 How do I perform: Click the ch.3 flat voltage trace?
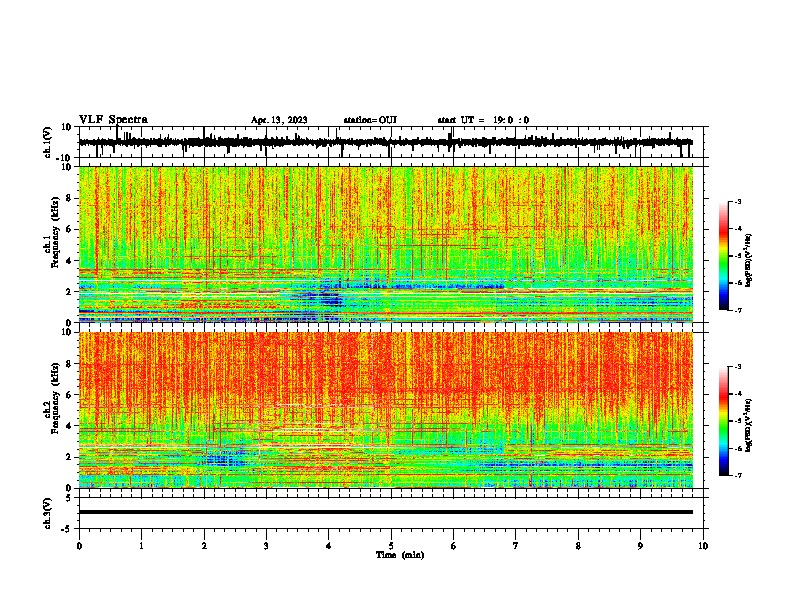click(386, 512)
